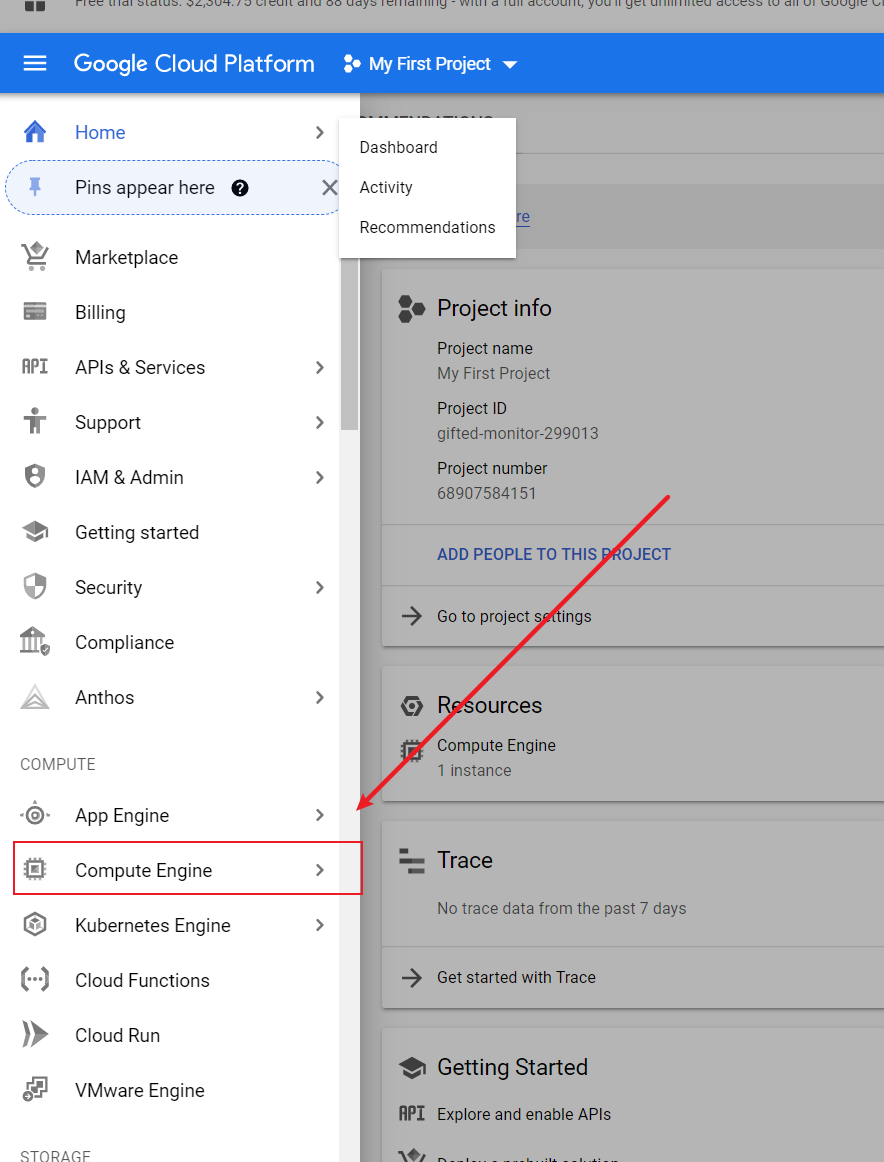Click the help question mark beside Pins
The image size is (884, 1162).
click(x=239, y=187)
